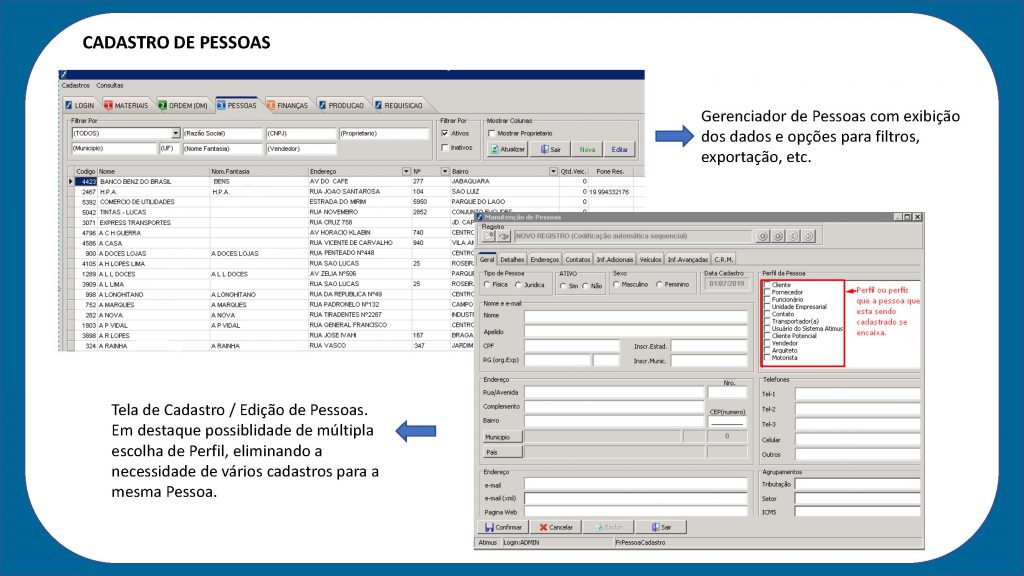This screenshot has height=576, width=1024.
Task: Click the Cancelar red X icon
Action: point(543,527)
